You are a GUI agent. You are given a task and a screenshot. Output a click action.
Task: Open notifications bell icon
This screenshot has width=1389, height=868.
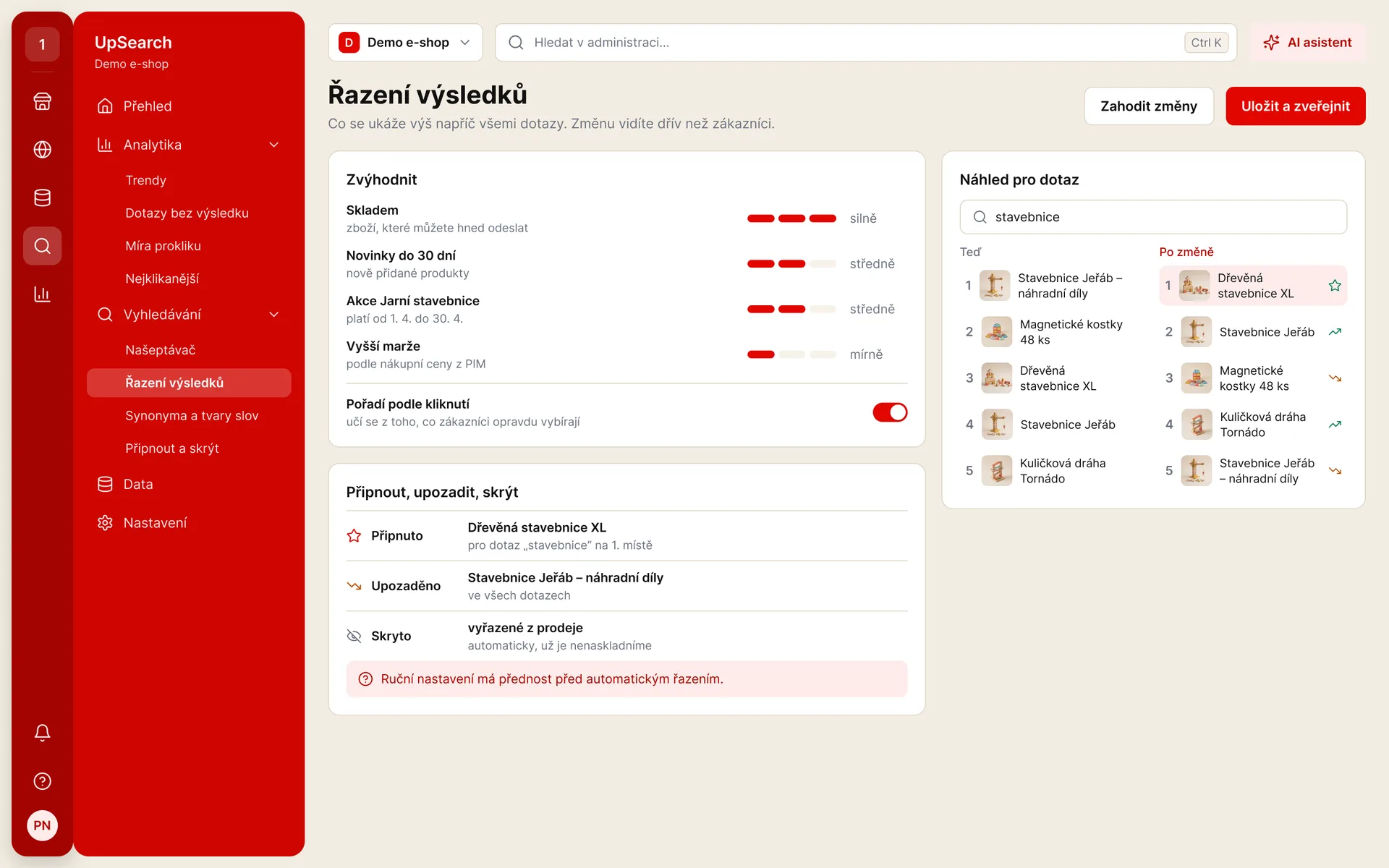tap(42, 733)
